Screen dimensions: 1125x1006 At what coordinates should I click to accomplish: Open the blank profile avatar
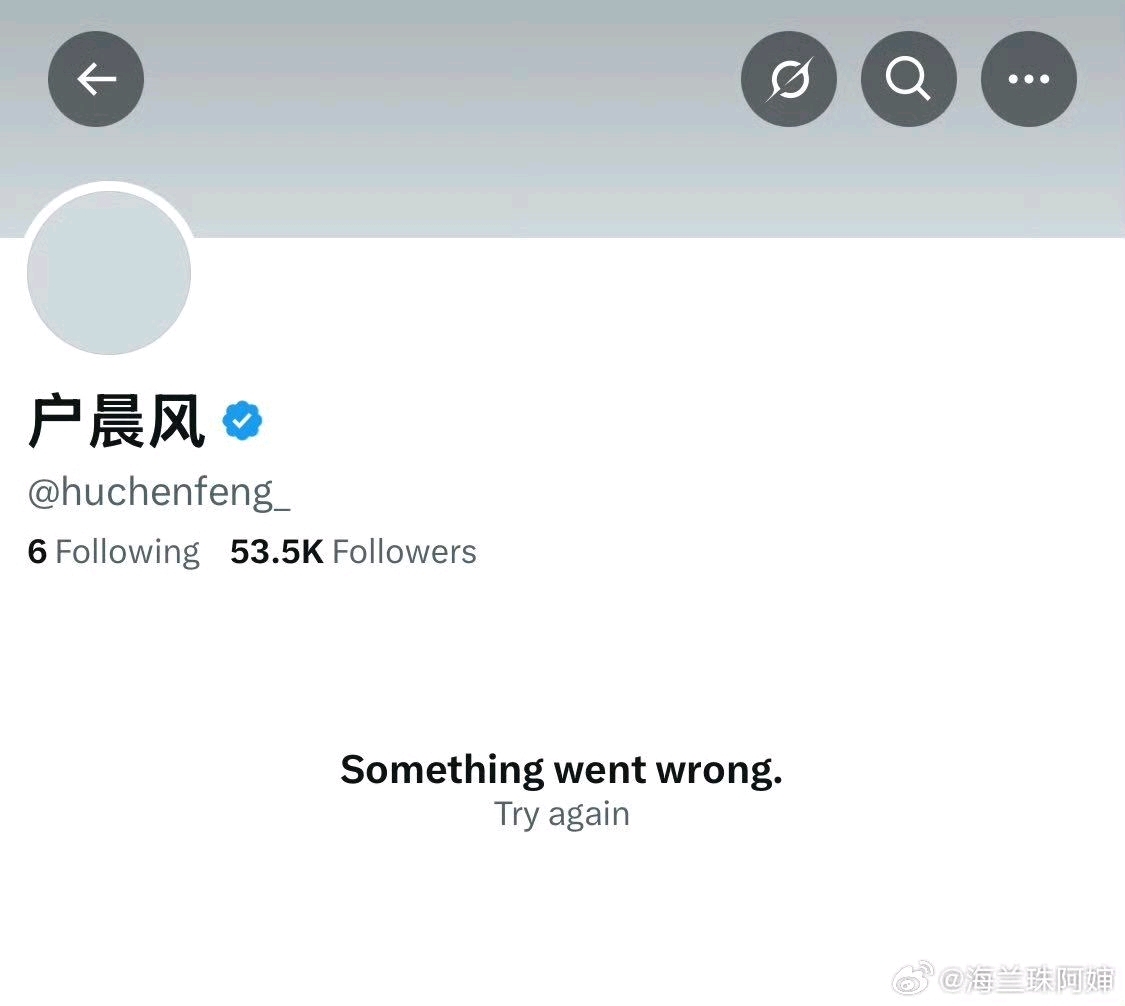109,273
